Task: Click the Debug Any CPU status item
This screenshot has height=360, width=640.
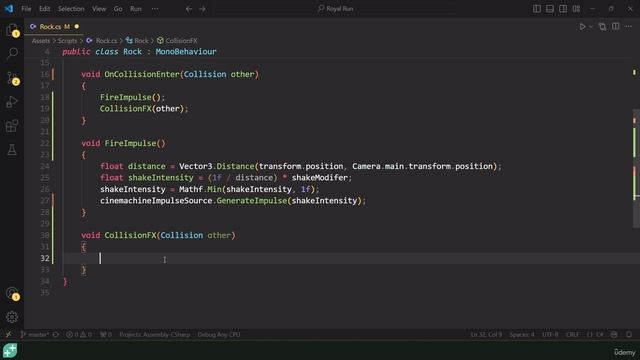Action: coord(219,335)
